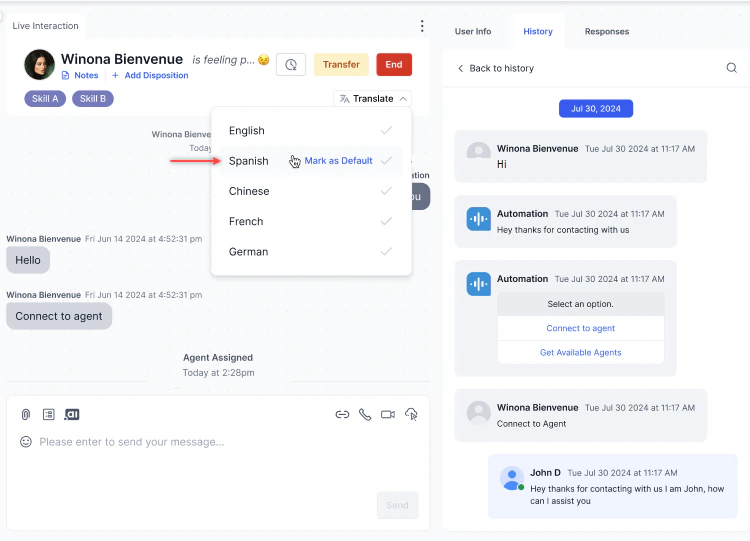
Task: Start a video call with camera icon
Action: click(x=388, y=414)
